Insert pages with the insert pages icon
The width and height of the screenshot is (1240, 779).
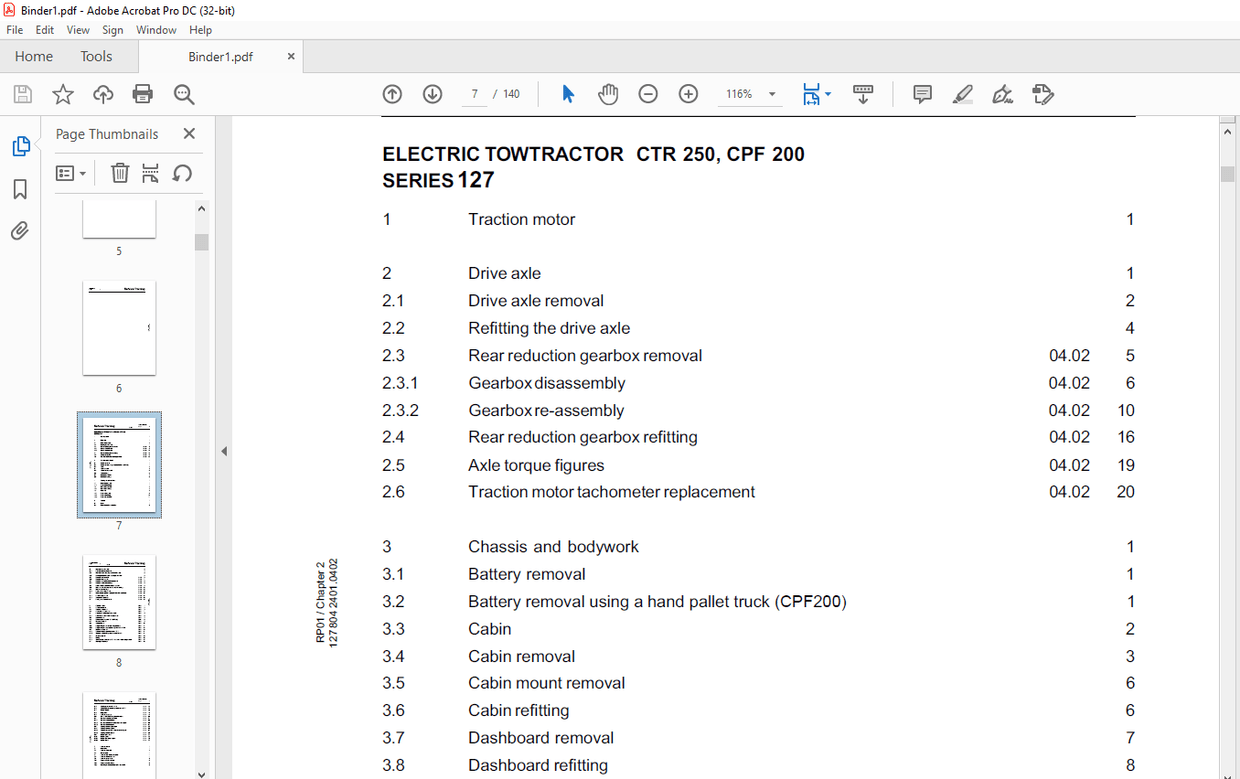[149, 172]
